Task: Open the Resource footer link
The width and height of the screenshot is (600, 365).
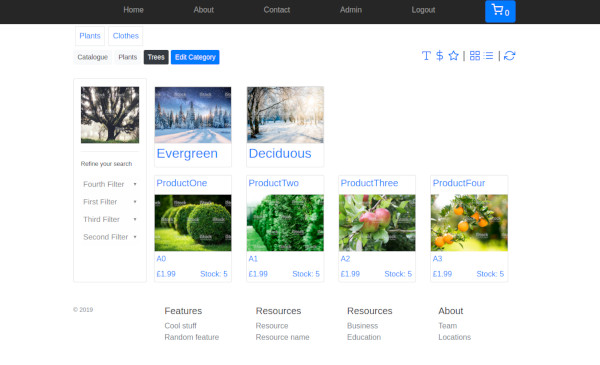Action: pyautogui.click(x=272, y=326)
